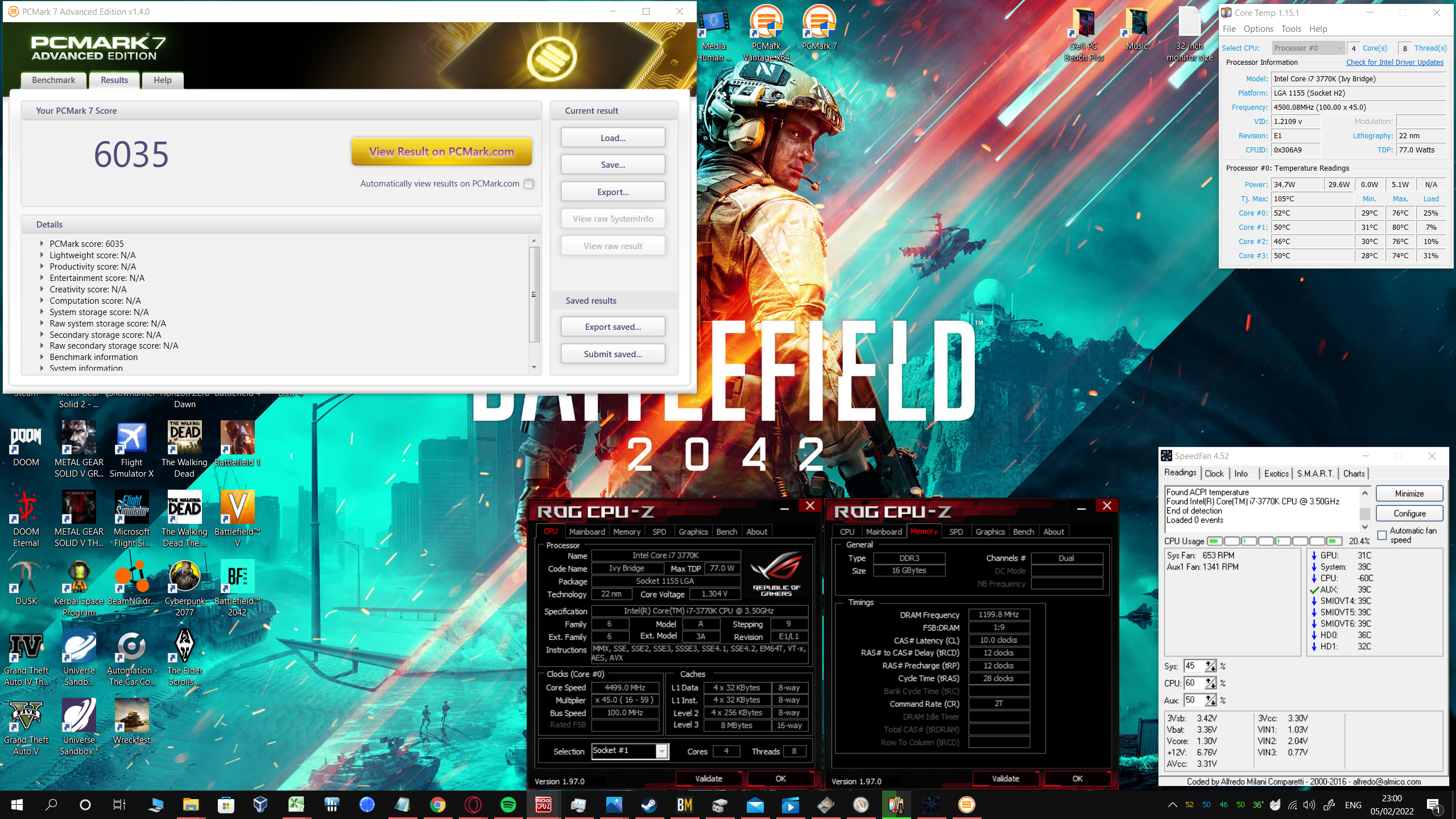Screen dimensions: 1456x819
Task: Open the Windows Start menu
Action: pos(16,804)
